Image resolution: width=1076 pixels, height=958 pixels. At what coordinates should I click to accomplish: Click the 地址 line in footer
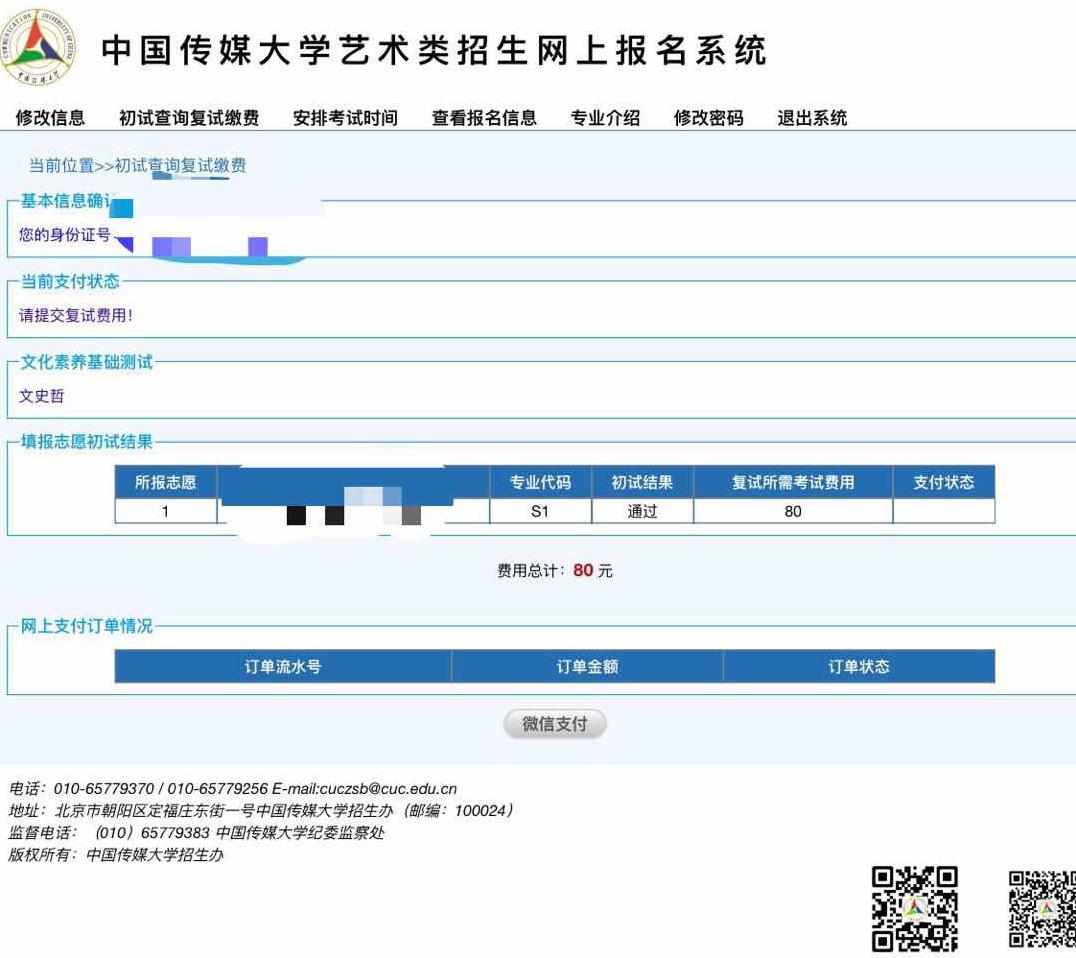(261, 811)
